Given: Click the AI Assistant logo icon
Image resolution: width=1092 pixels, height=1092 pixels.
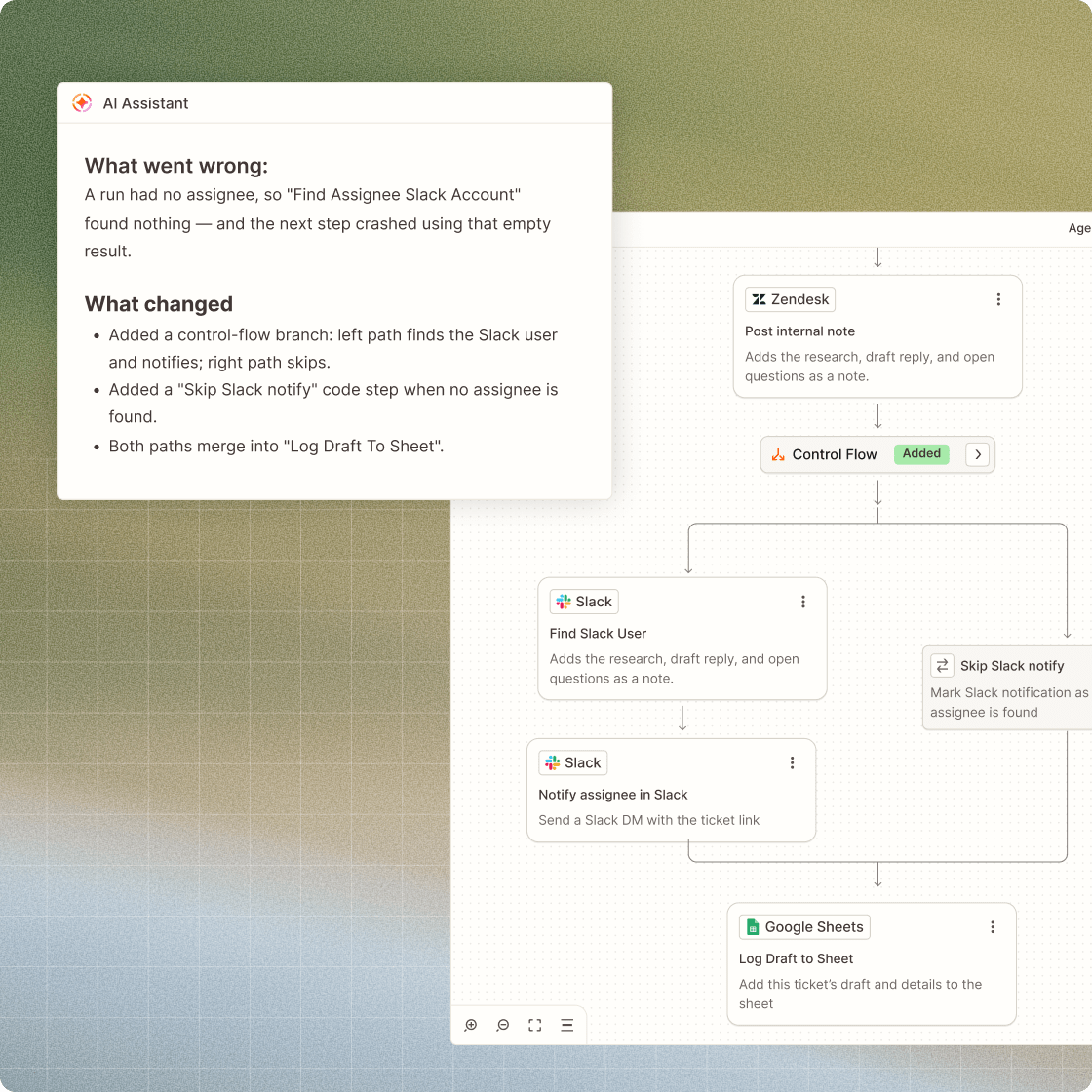Looking at the screenshot, I should click(82, 103).
